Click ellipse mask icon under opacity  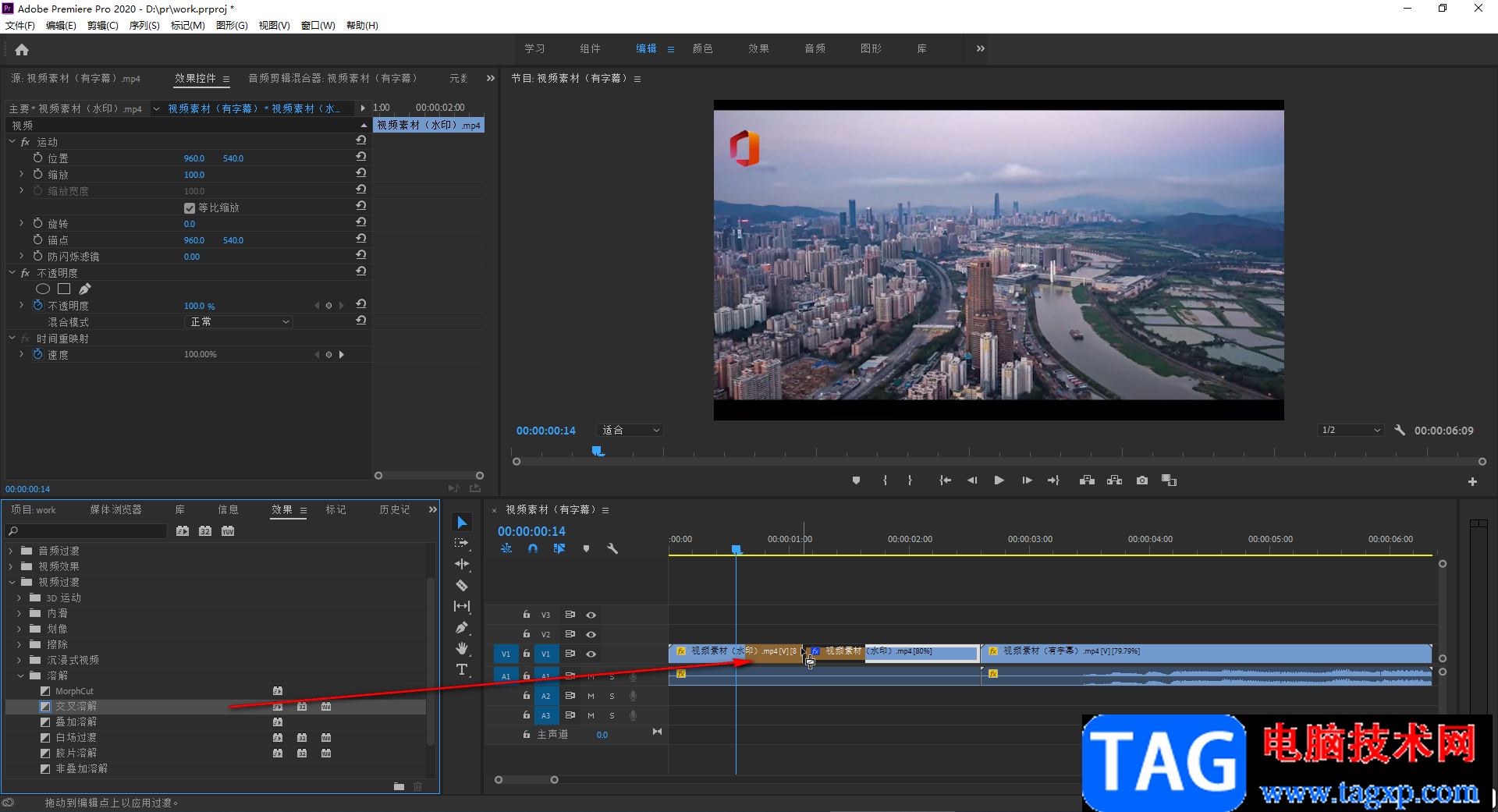[x=43, y=289]
